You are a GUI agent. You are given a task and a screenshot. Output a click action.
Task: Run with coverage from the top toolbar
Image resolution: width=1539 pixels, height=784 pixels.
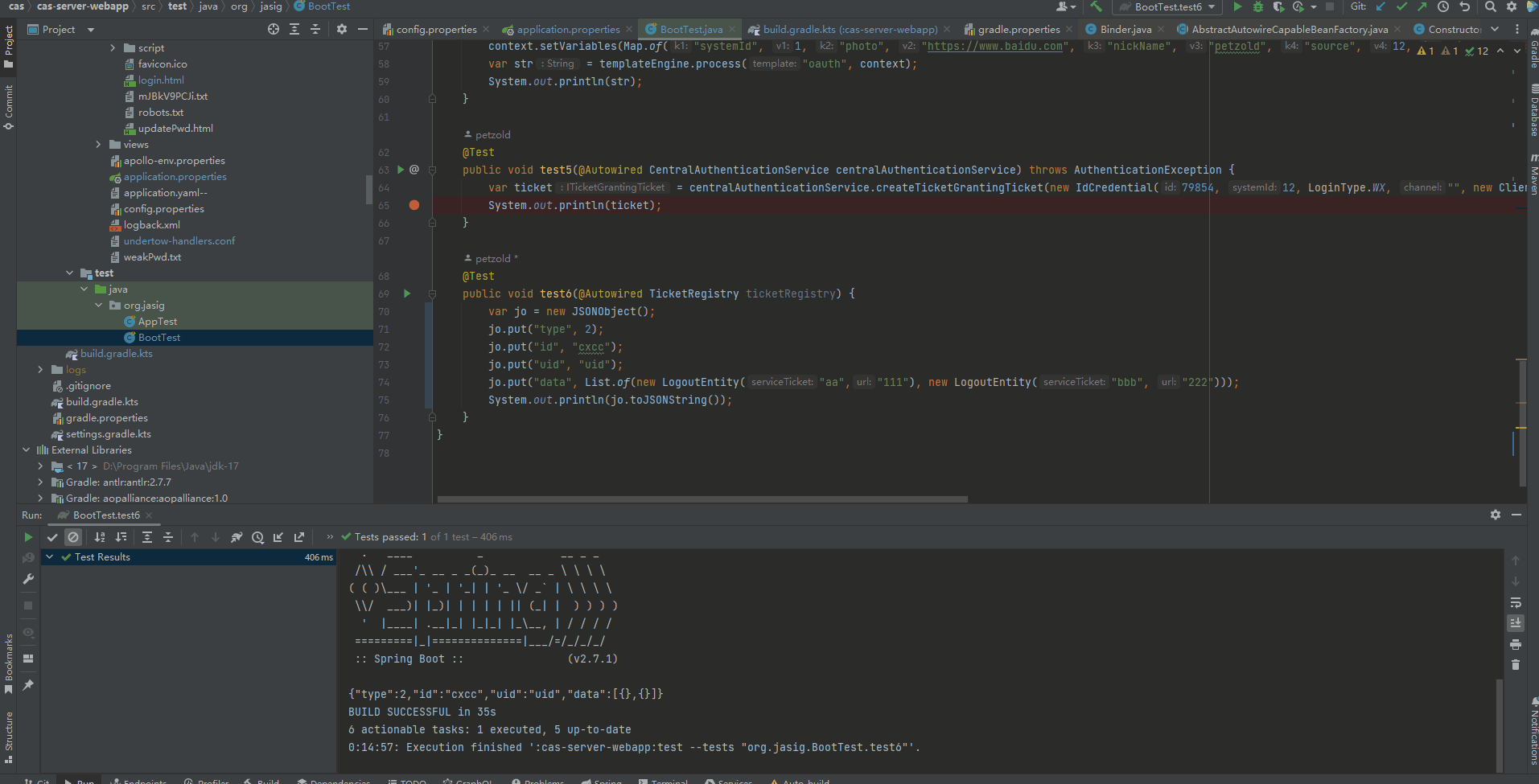[1278, 6]
